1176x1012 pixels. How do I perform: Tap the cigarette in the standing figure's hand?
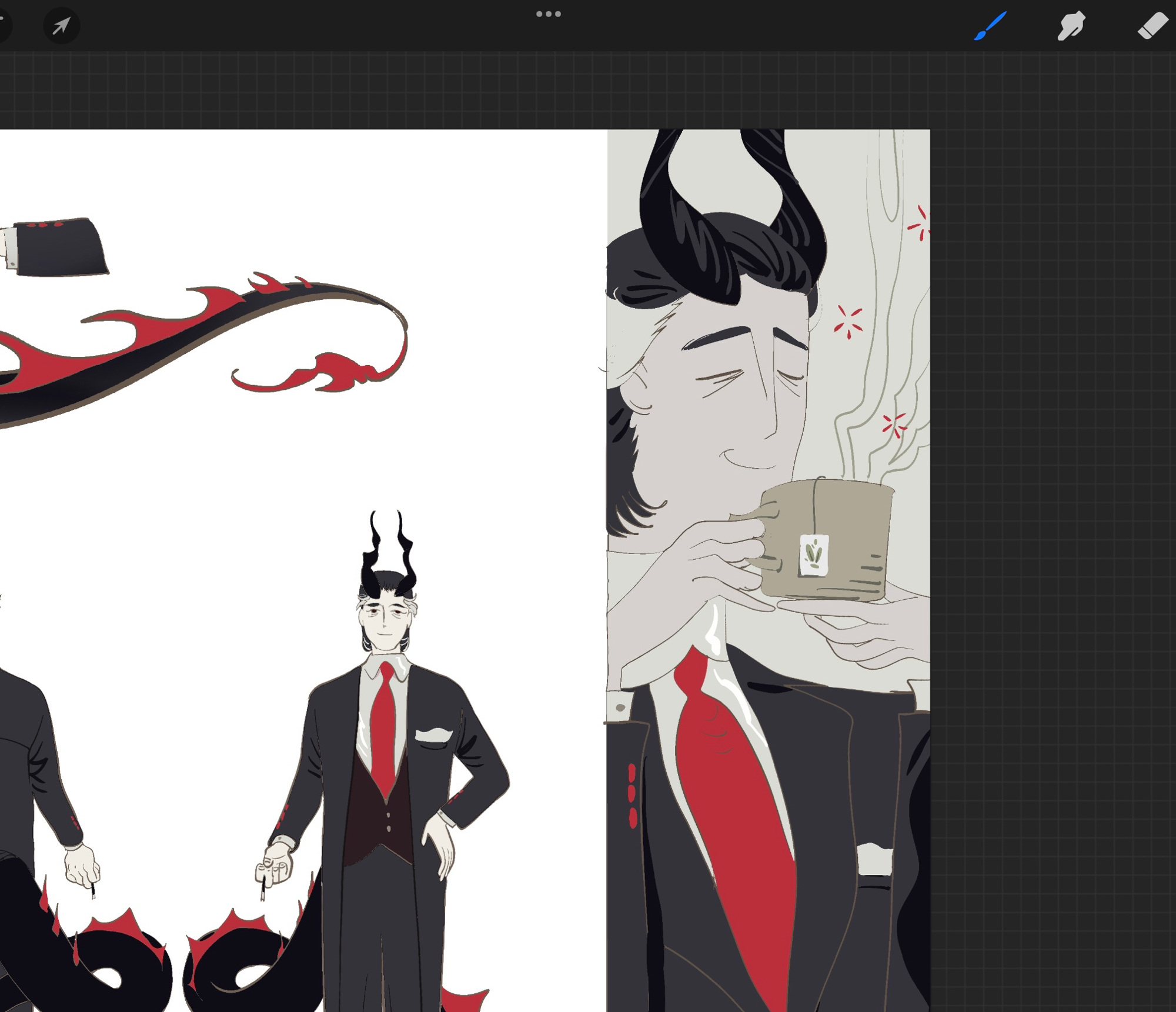click(x=263, y=890)
